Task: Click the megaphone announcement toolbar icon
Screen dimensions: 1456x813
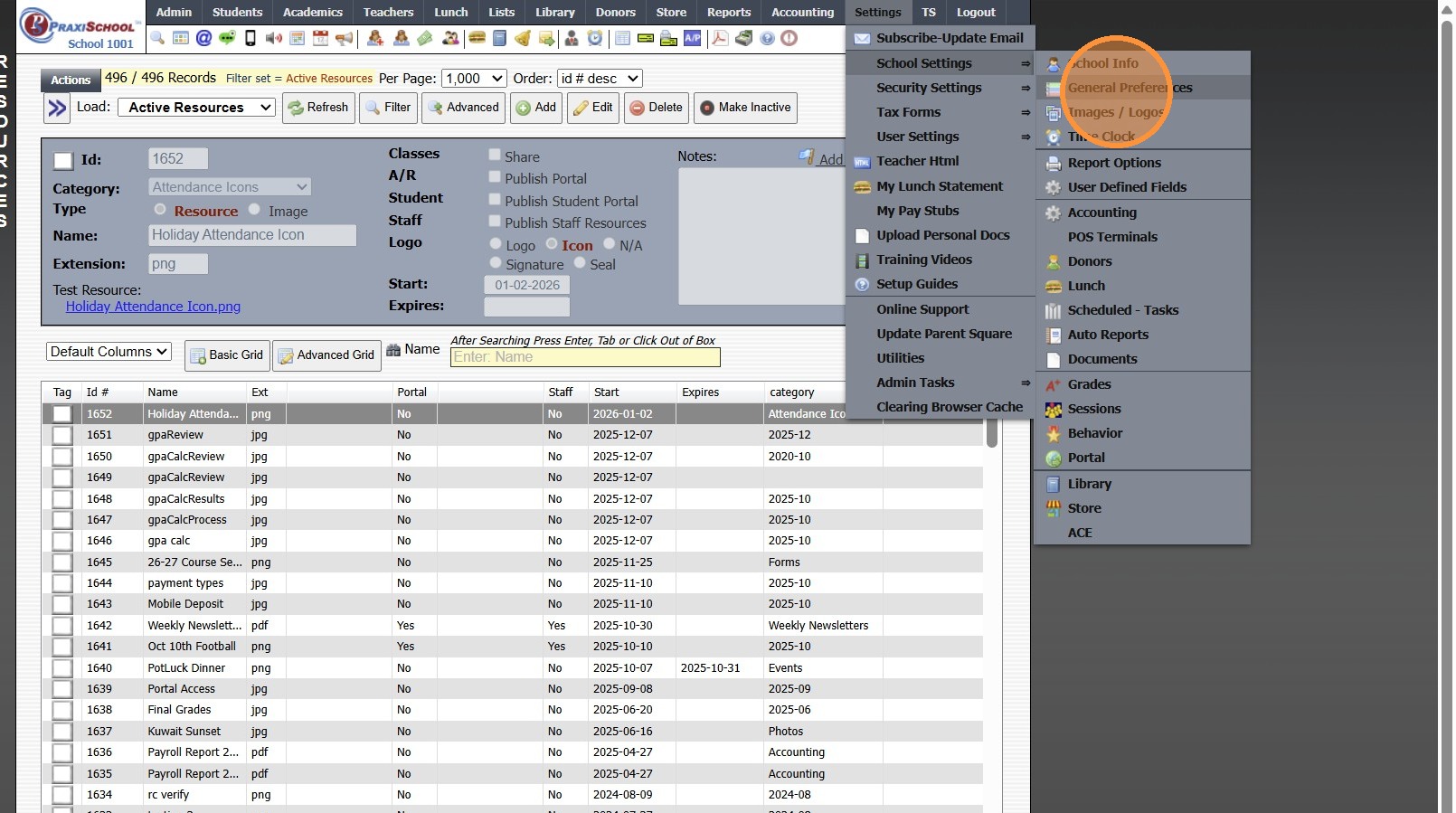Action: pos(344,38)
